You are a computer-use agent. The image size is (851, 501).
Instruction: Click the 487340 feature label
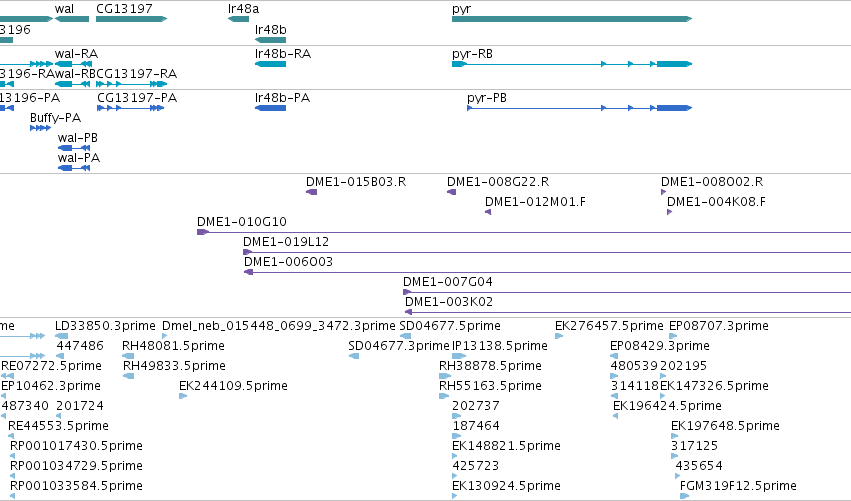[x=25, y=406]
